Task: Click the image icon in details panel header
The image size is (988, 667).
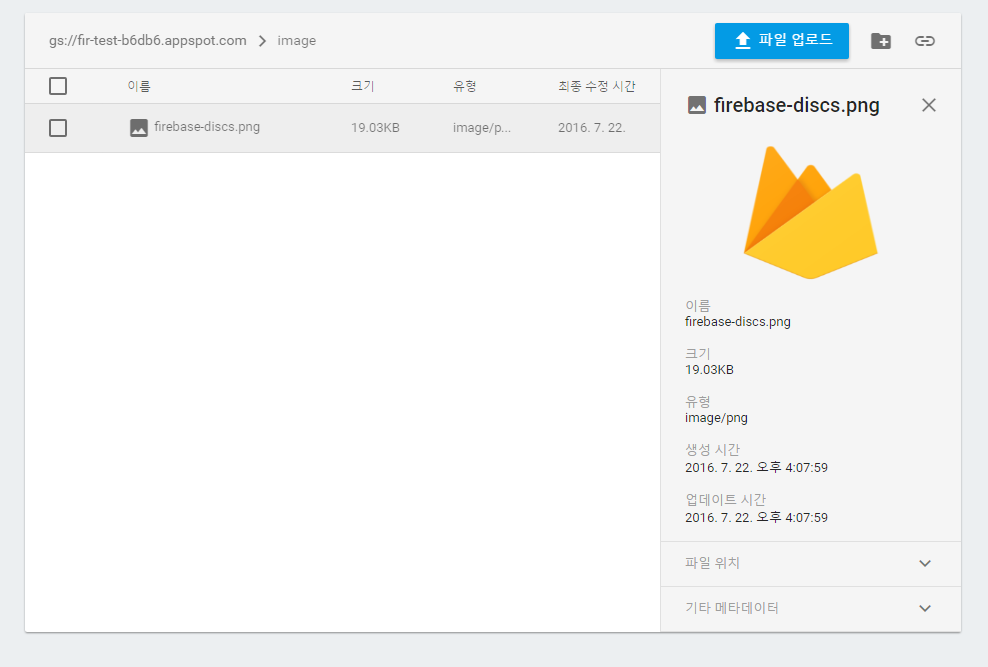Action: [x=696, y=105]
